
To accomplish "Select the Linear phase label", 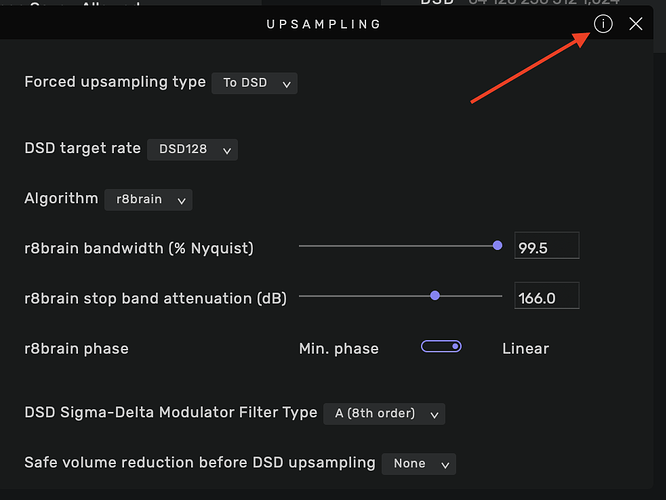I will (525, 349).
